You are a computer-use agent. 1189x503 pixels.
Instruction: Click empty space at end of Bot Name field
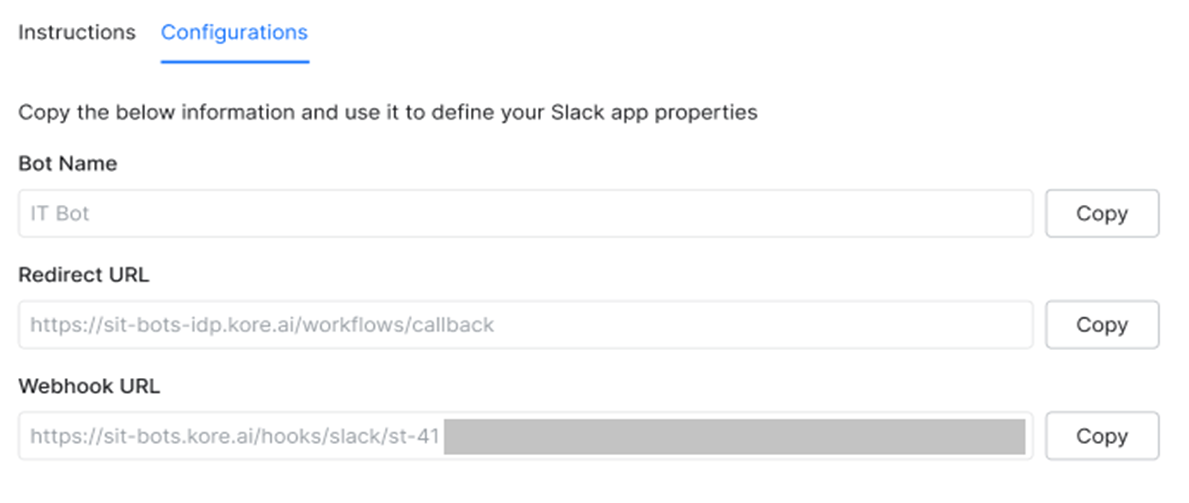pos(900,214)
